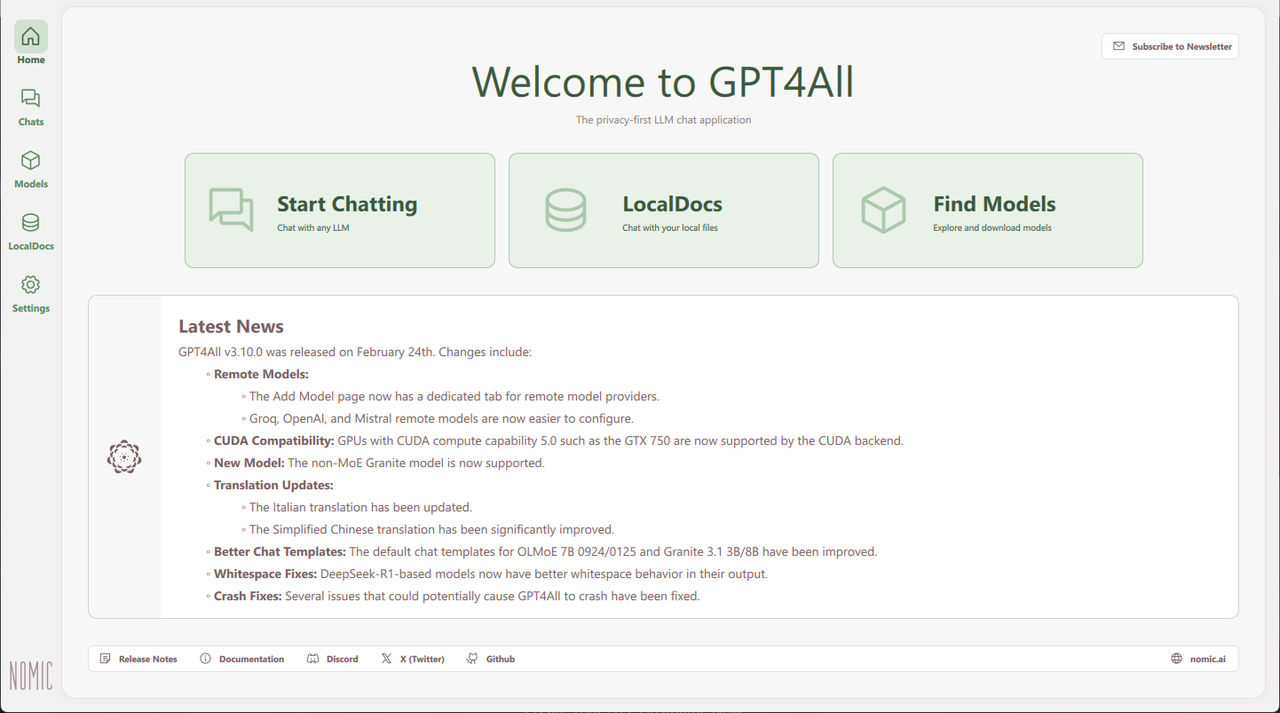Image resolution: width=1280 pixels, height=713 pixels.
Task: Click the Github logo icon
Action: 473,659
